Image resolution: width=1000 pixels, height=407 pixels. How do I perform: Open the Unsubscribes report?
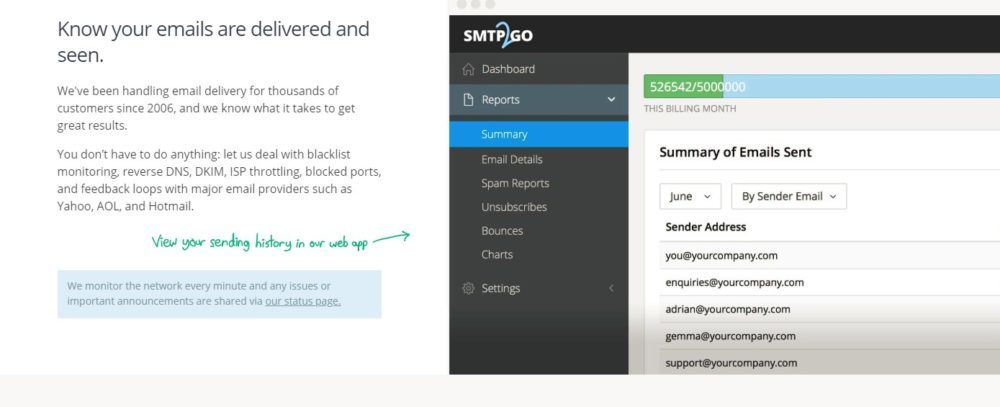click(x=514, y=207)
